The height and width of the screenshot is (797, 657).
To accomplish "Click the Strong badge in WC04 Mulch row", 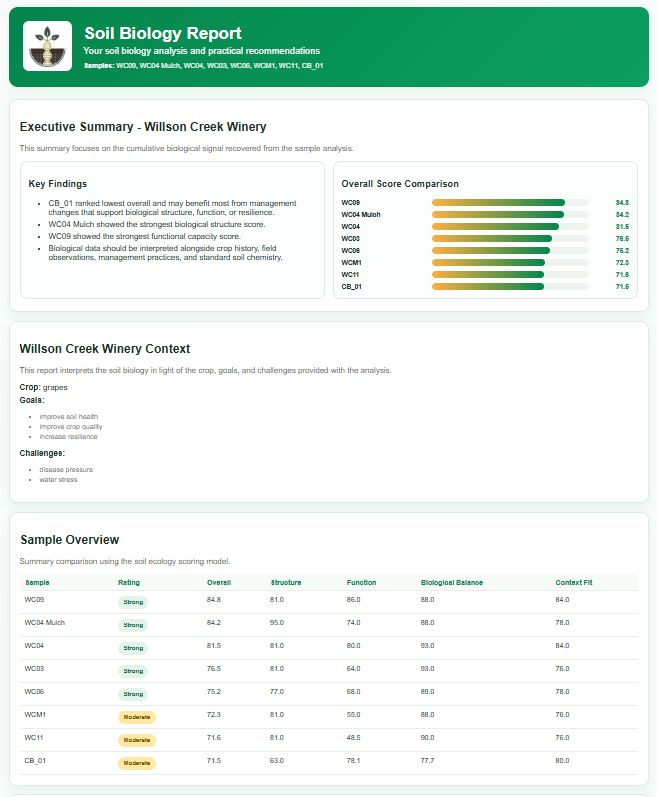I will click(133, 625).
